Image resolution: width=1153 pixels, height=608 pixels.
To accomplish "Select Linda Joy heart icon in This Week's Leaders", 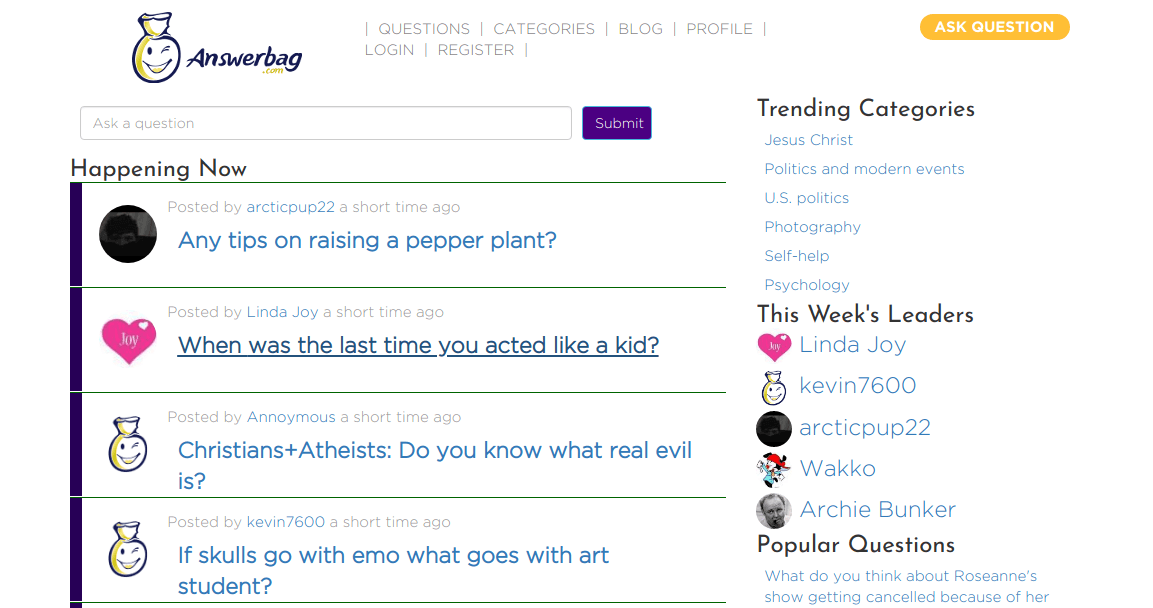I will (x=774, y=346).
